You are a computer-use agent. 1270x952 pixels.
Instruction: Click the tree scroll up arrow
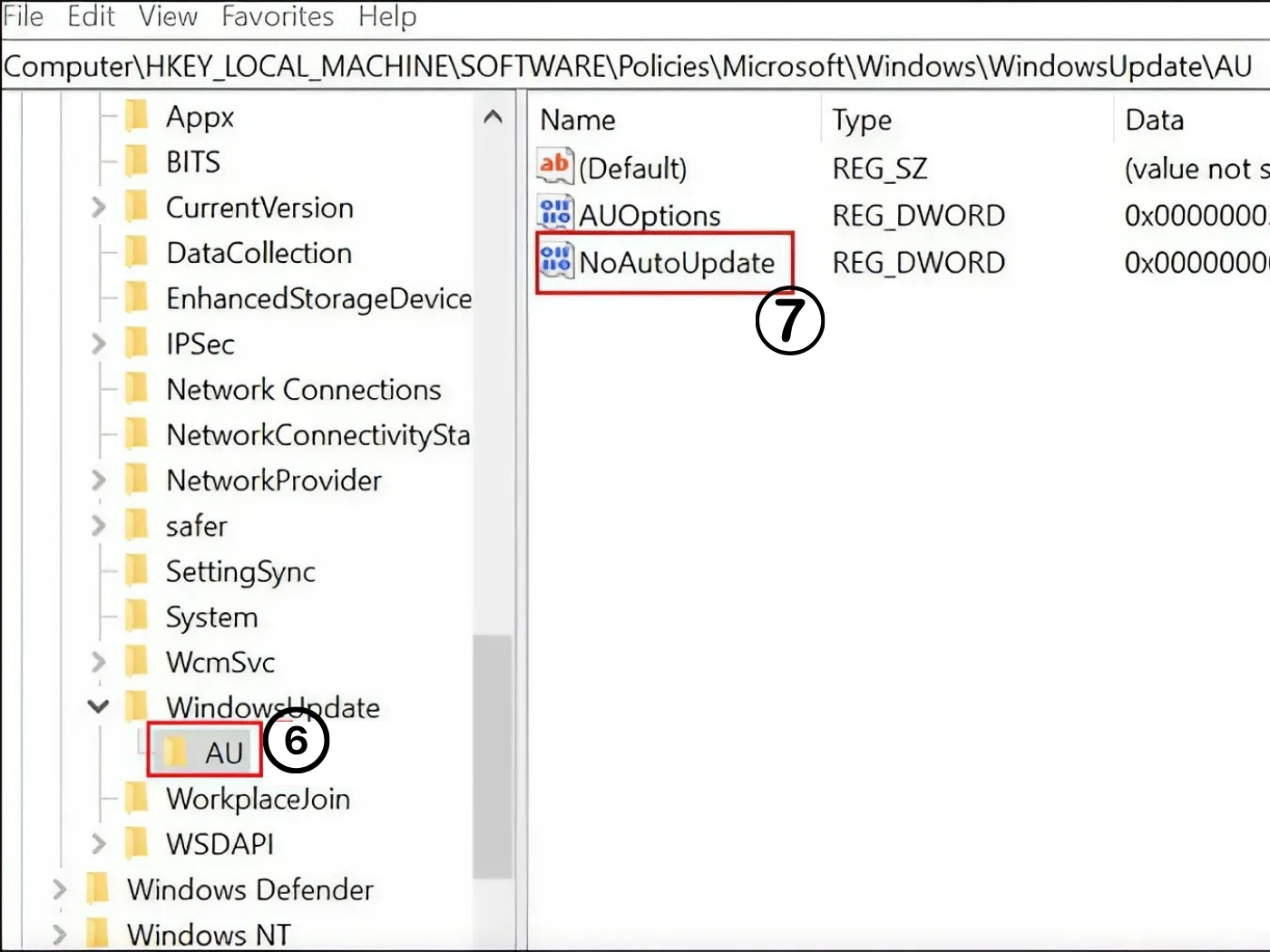click(x=493, y=117)
